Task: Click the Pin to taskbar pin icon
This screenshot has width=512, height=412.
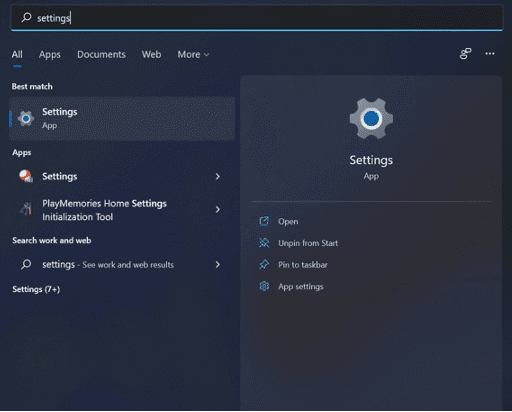Action: pyautogui.click(x=264, y=264)
